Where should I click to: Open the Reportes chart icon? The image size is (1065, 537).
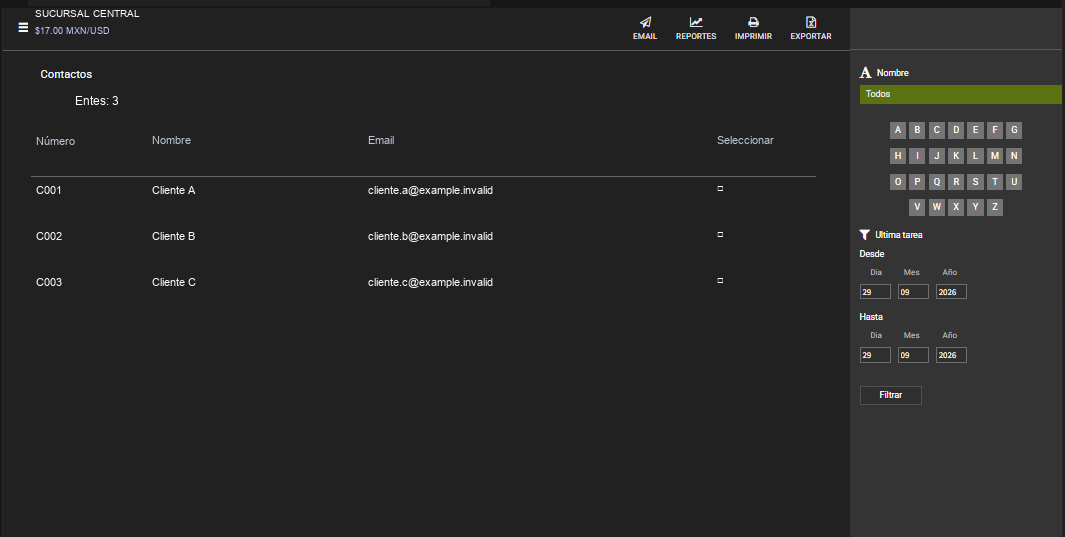[696, 22]
